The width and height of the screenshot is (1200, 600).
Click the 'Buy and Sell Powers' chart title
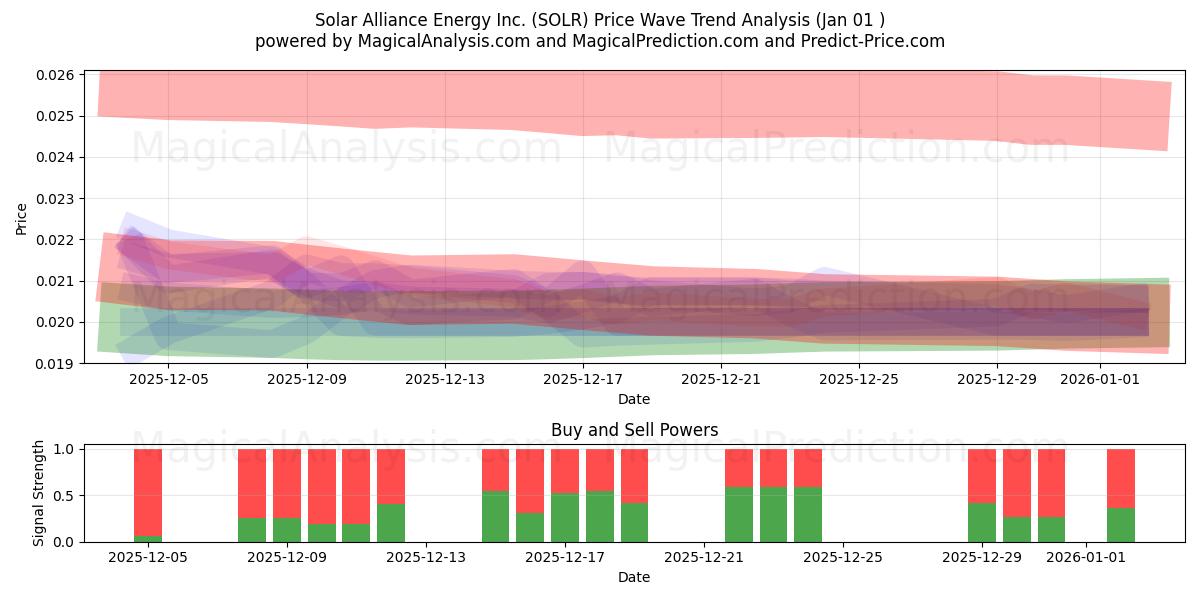[634, 431]
